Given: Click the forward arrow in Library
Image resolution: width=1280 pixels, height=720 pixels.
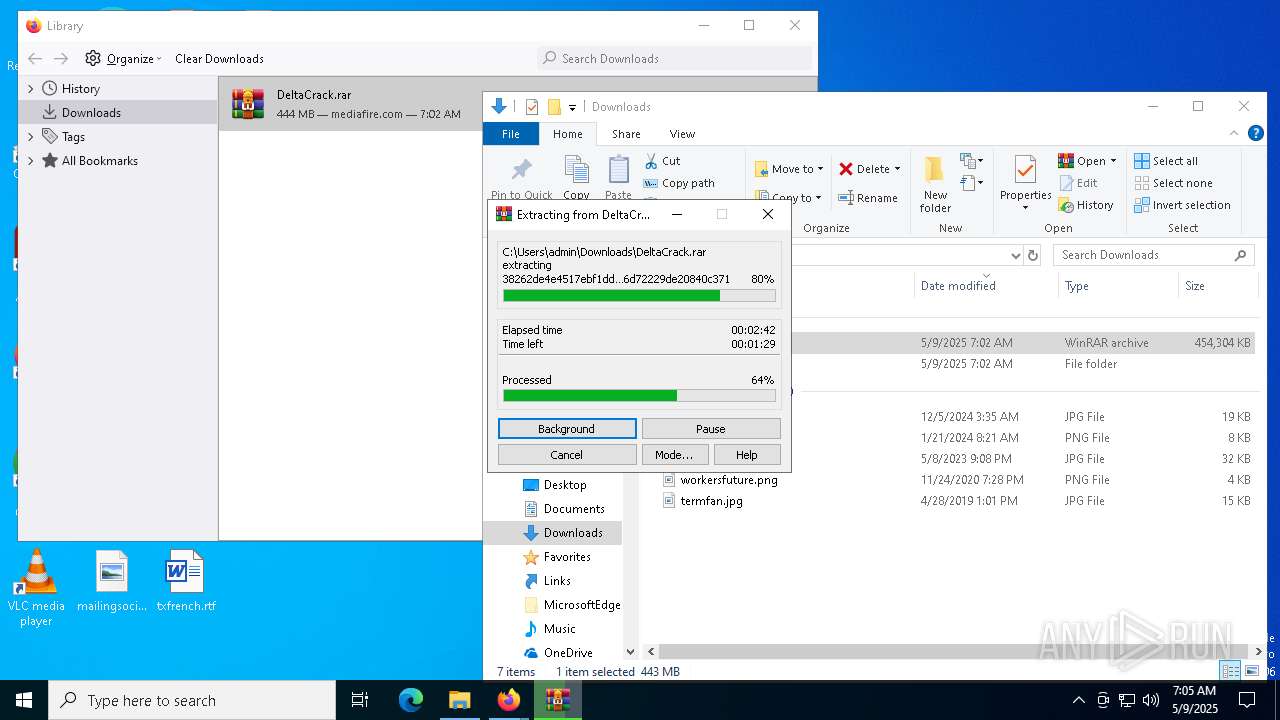Looking at the screenshot, I should coord(61,59).
